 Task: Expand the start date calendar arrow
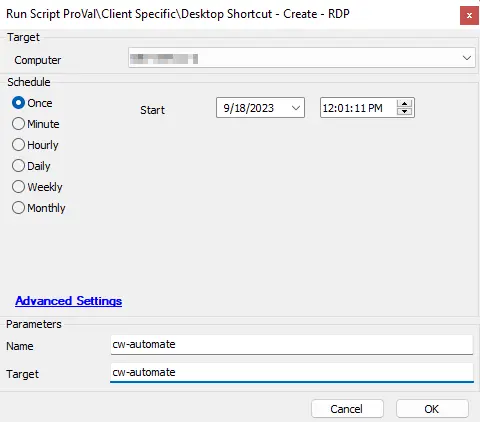[296, 108]
